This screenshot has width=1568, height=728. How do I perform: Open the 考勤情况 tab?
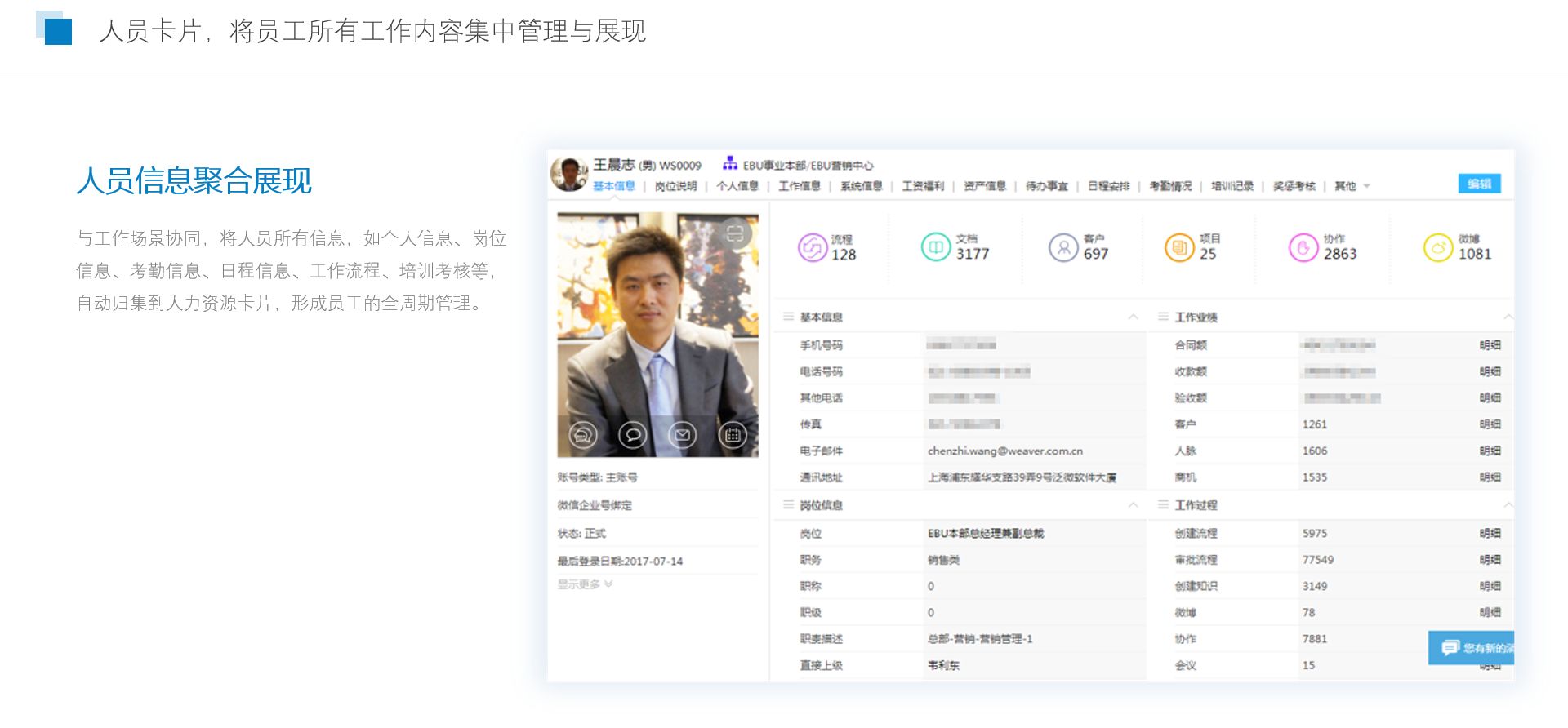coord(1170,186)
